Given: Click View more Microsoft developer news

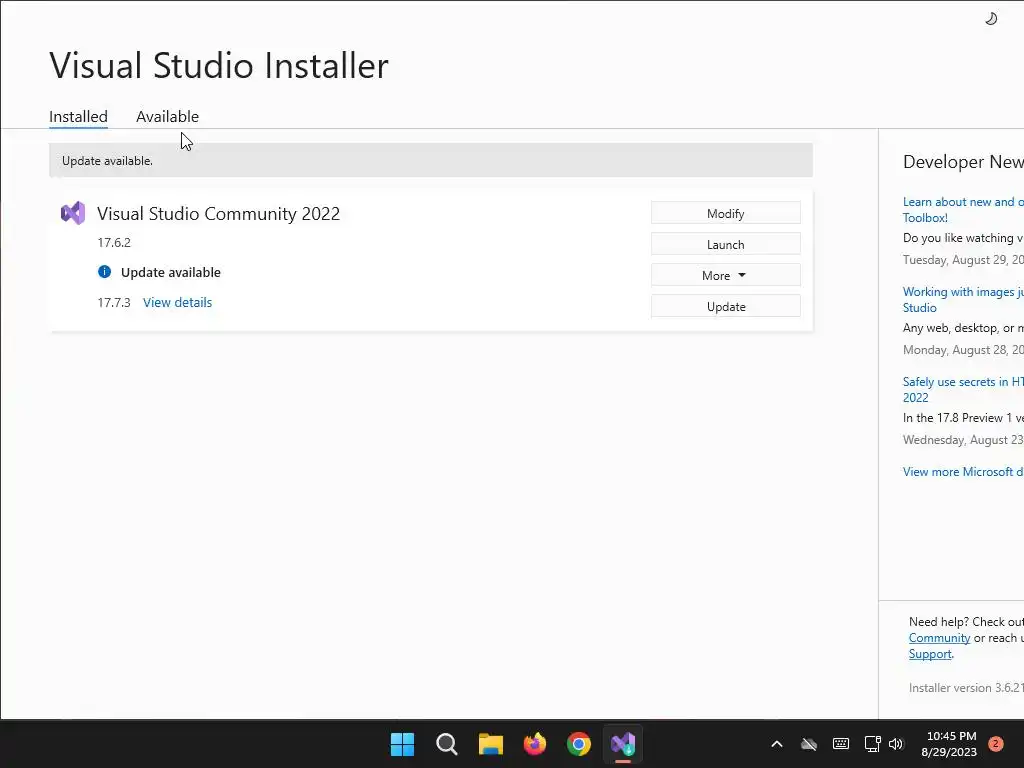Looking at the screenshot, I should pos(963,472).
